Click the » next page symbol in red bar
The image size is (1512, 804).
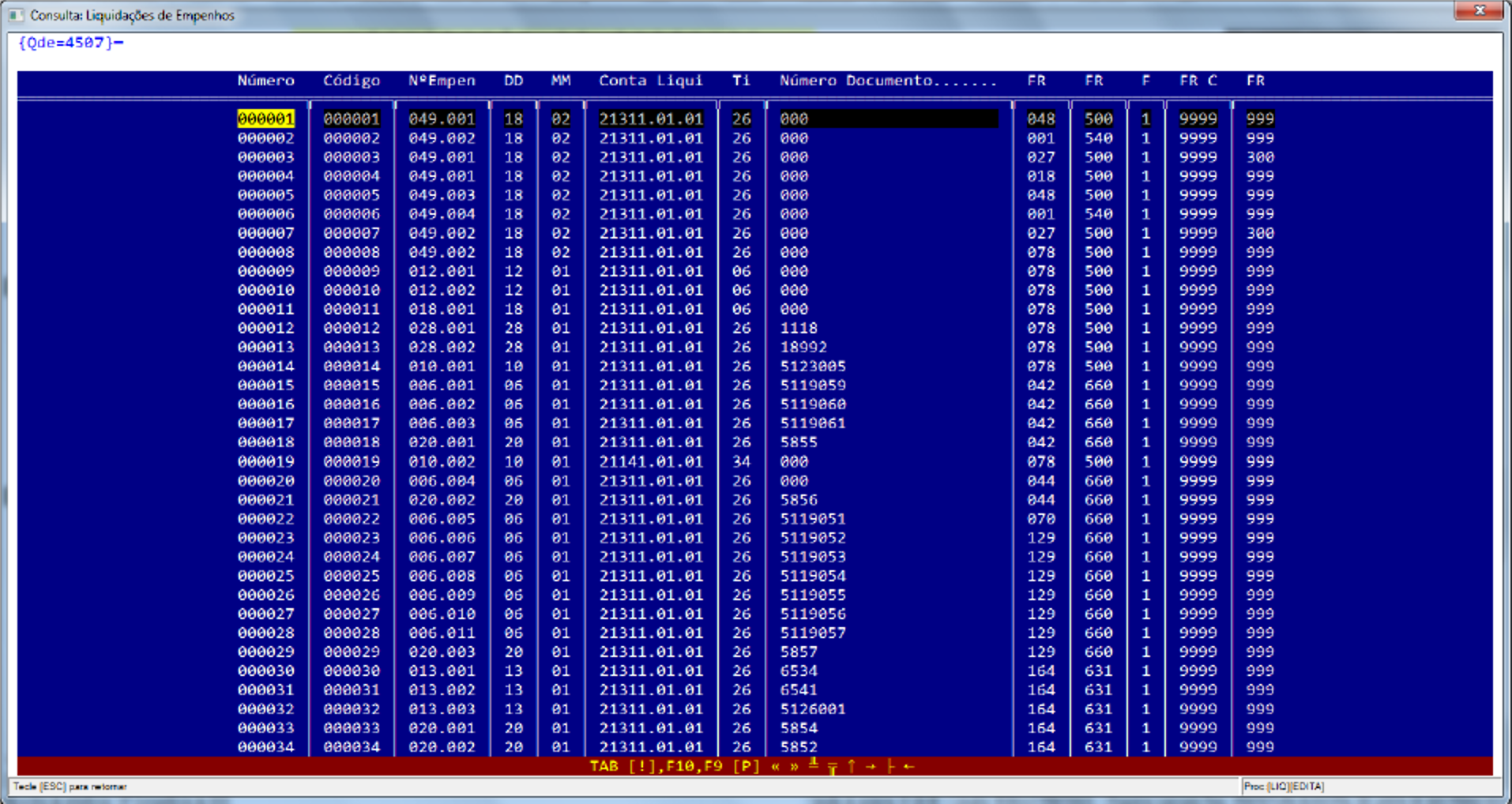click(x=794, y=766)
